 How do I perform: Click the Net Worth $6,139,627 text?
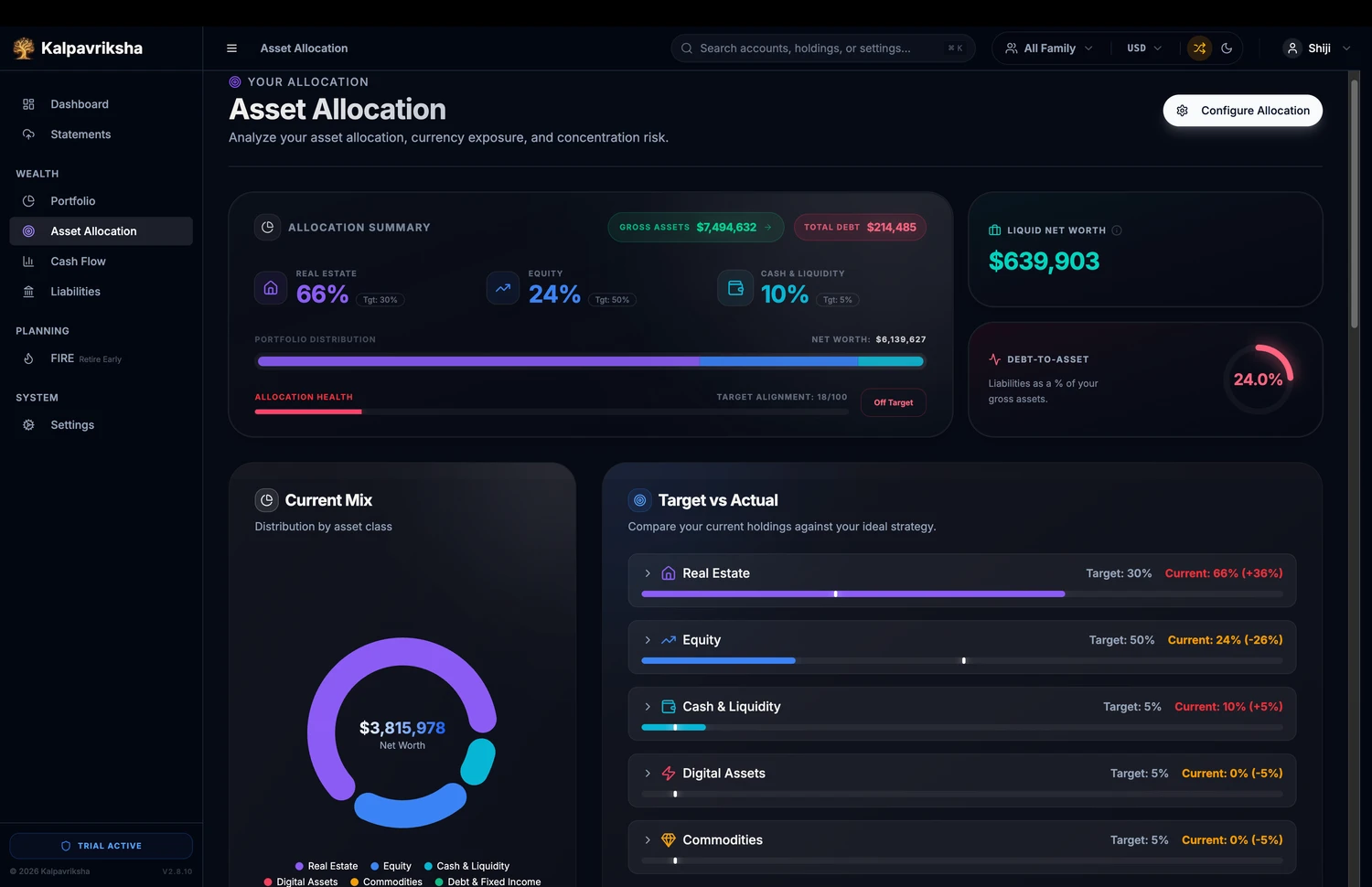pos(868,339)
